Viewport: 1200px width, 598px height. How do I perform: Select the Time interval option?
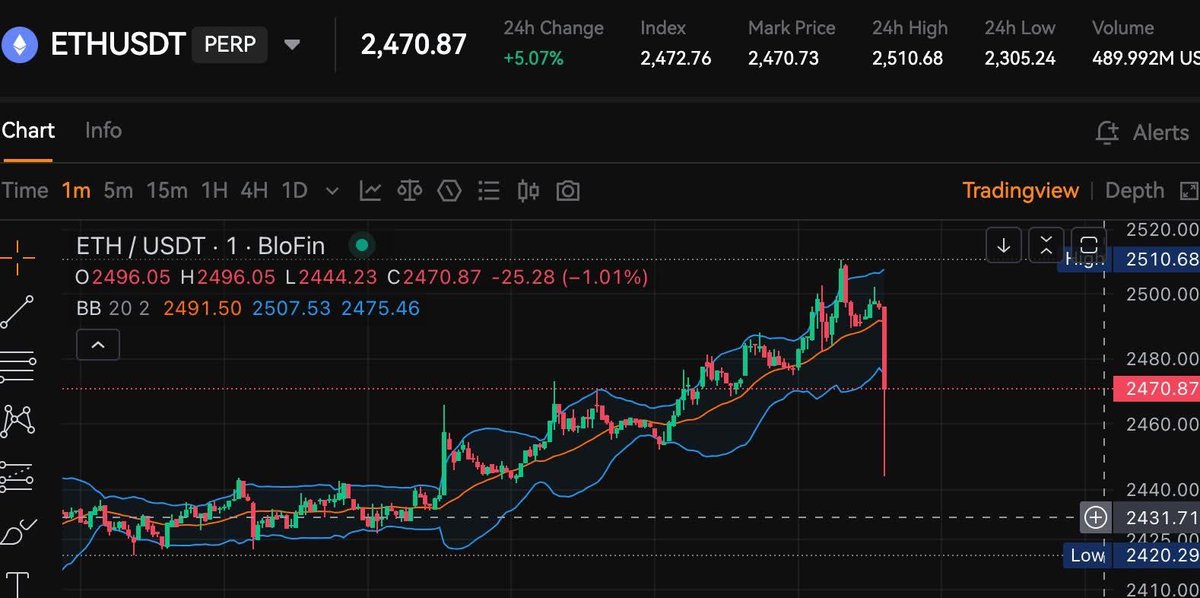click(x=25, y=190)
